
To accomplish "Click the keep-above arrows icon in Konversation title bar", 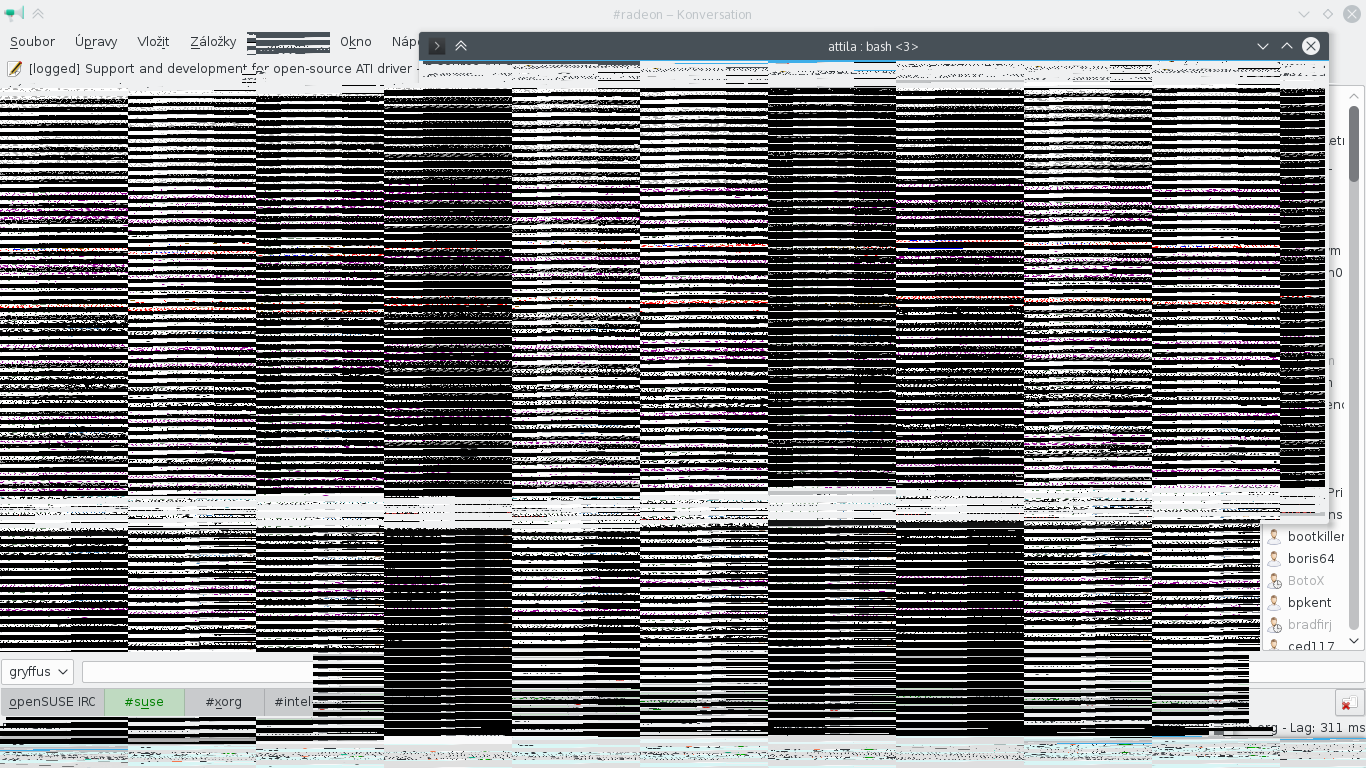I will (38, 14).
